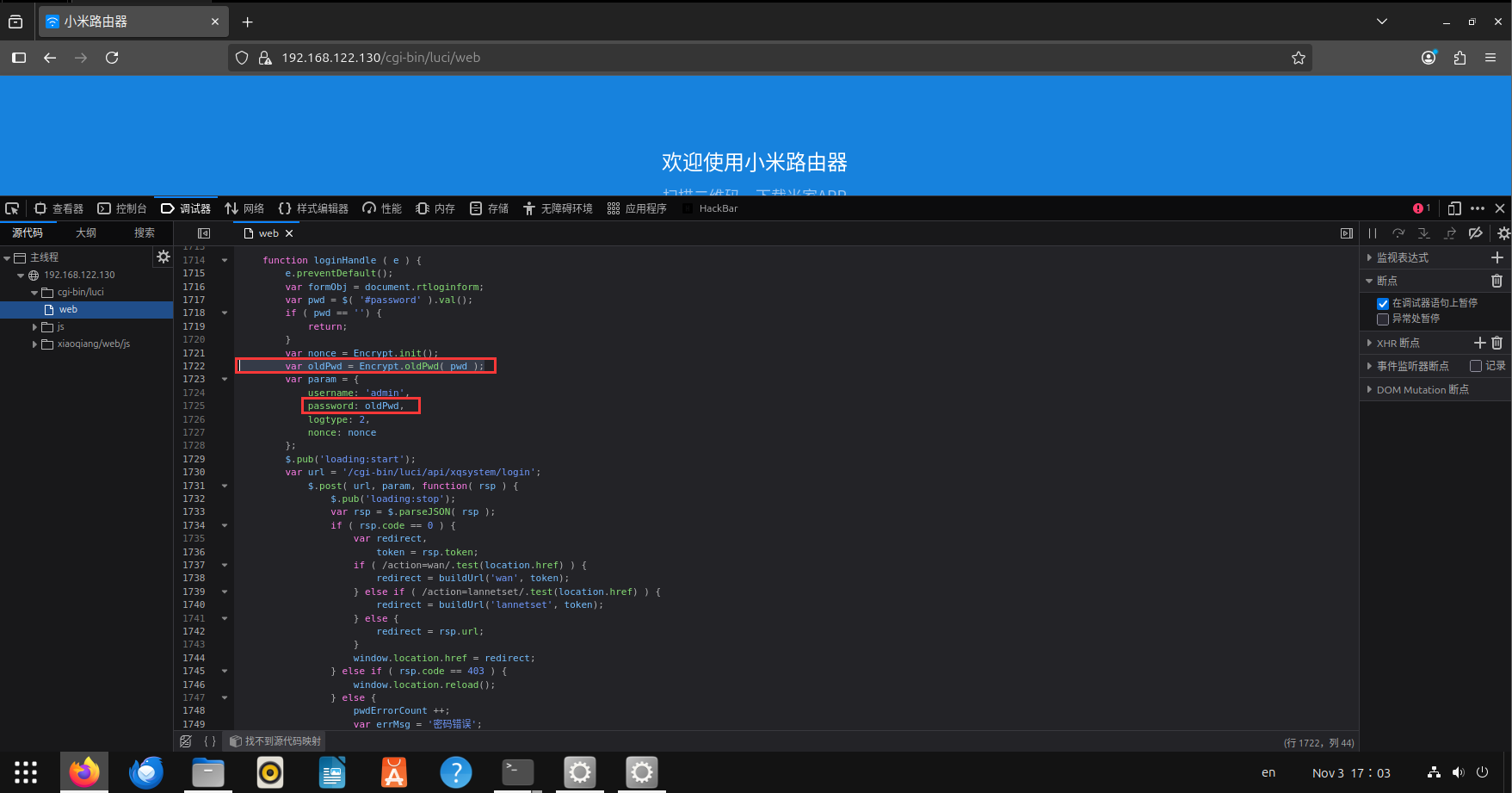
Task: Open the Console (控制台) tab
Action: tap(122, 208)
